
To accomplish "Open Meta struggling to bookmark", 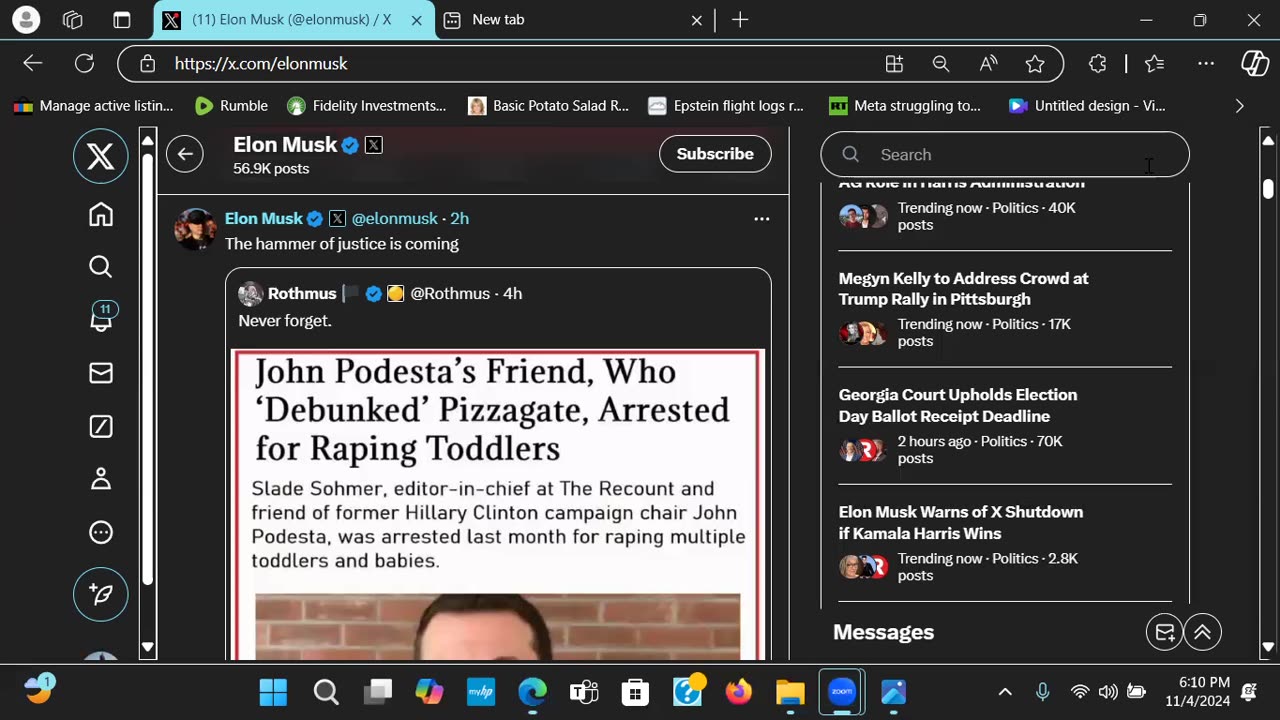I will coord(905,106).
